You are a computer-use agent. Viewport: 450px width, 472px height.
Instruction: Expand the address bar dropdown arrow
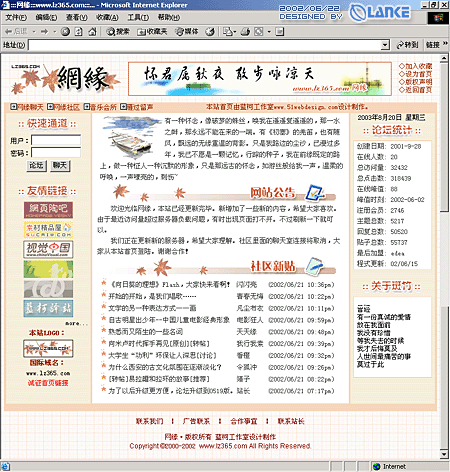pyautogui.click(x=385, y=45)
